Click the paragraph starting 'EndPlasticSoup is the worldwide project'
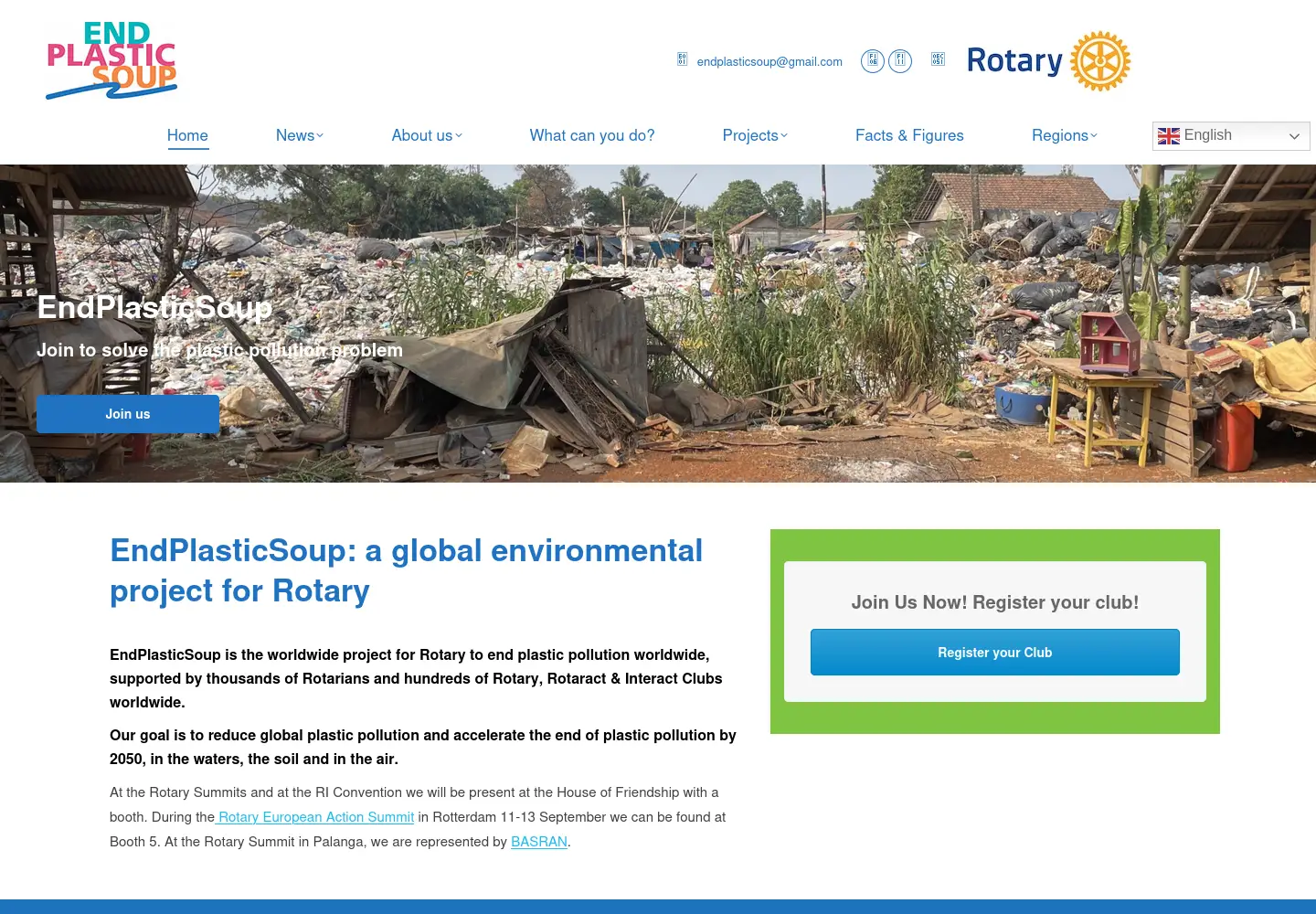This screenshot has height=914, width=1316. (x=416, y=678)
